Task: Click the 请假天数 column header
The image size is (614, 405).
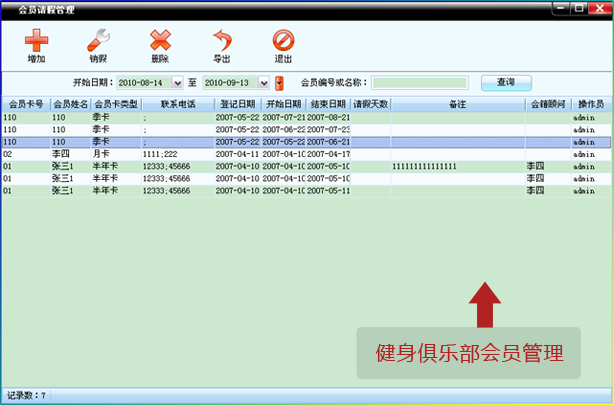Action: 370,104
